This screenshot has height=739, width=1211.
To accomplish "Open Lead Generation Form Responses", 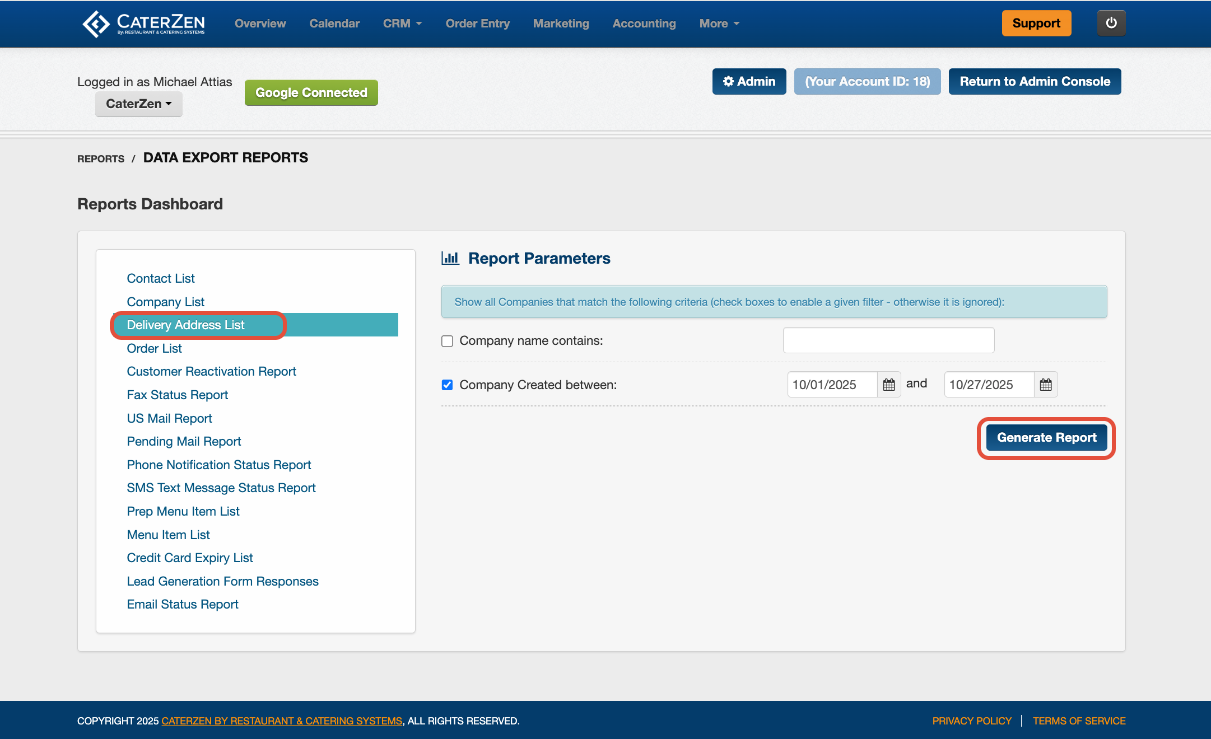I will (223, 582).
